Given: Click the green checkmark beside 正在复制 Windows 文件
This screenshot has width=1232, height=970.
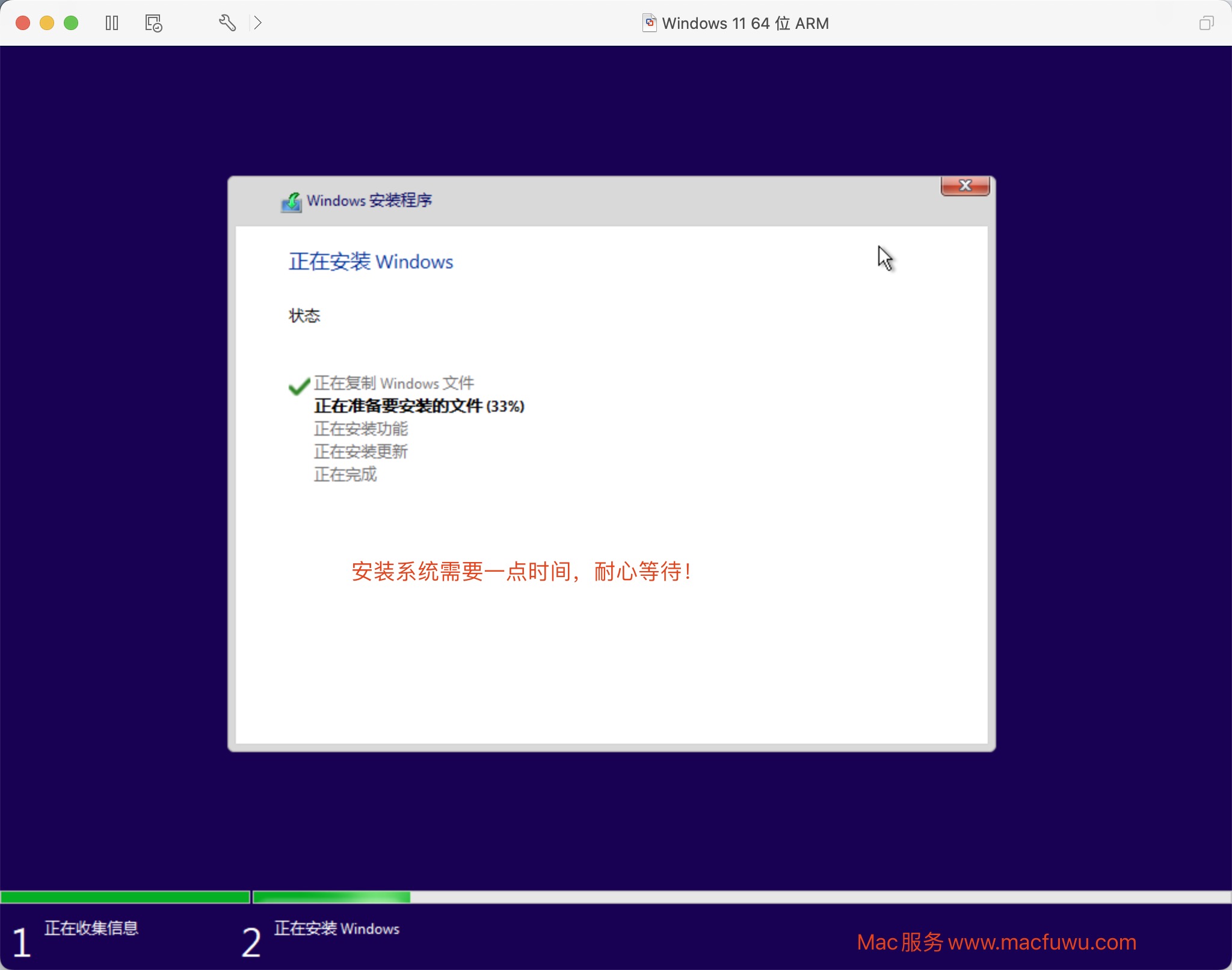Looking at the screenshot, I should tap(299, 386).
